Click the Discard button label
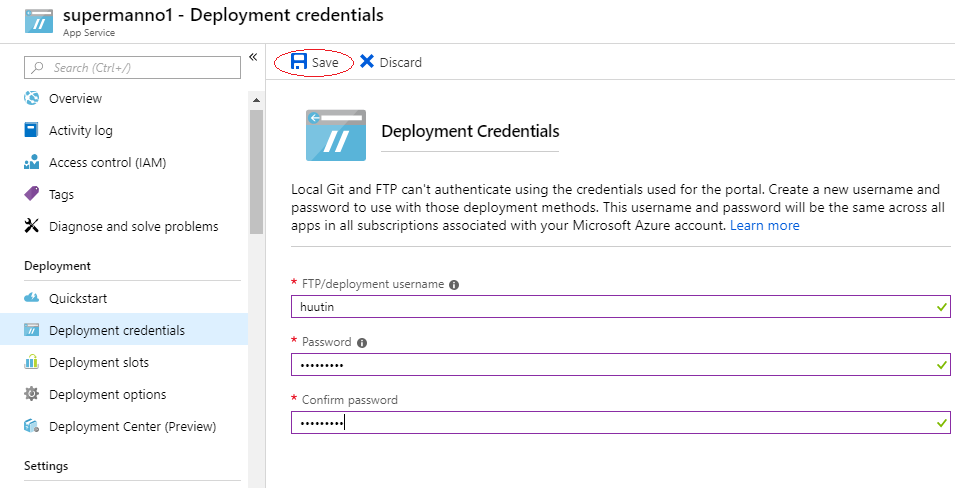 401,62
